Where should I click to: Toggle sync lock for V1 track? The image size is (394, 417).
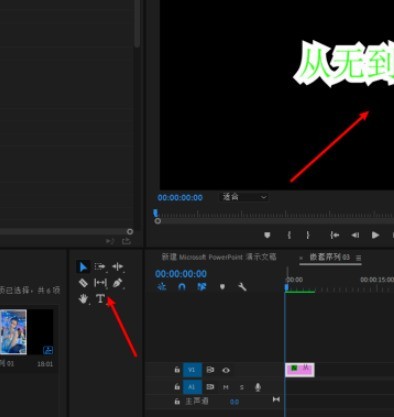pyautogui.click(x=210, y=370)
